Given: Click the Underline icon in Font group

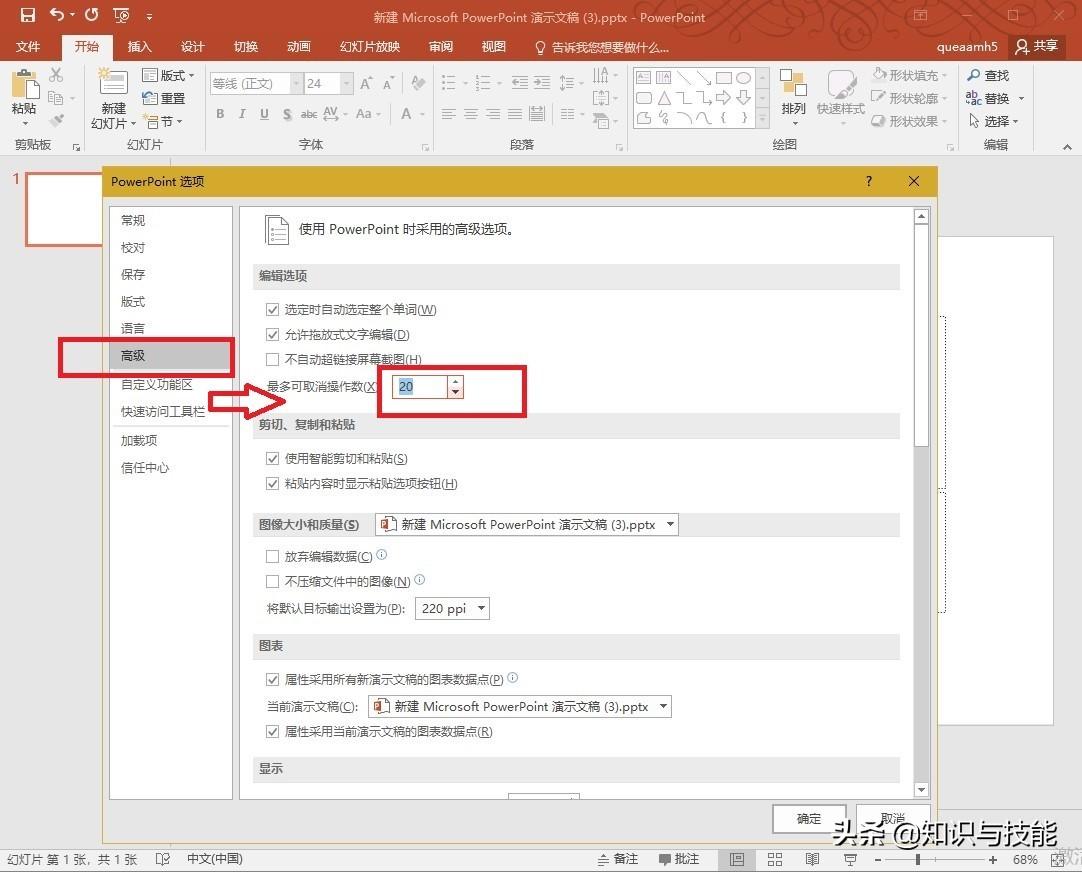Looking at the screenshot, I should point(262,114).
